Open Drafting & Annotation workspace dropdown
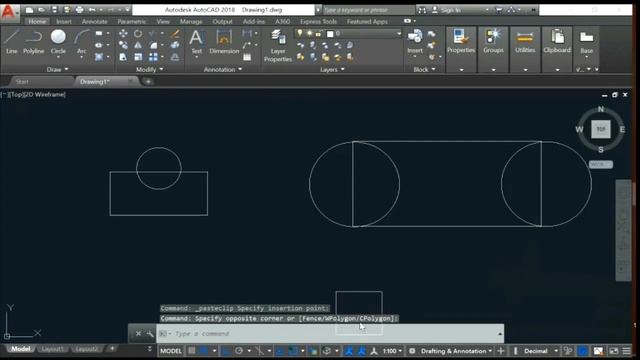Screen dimensions: 640x360 456,351
